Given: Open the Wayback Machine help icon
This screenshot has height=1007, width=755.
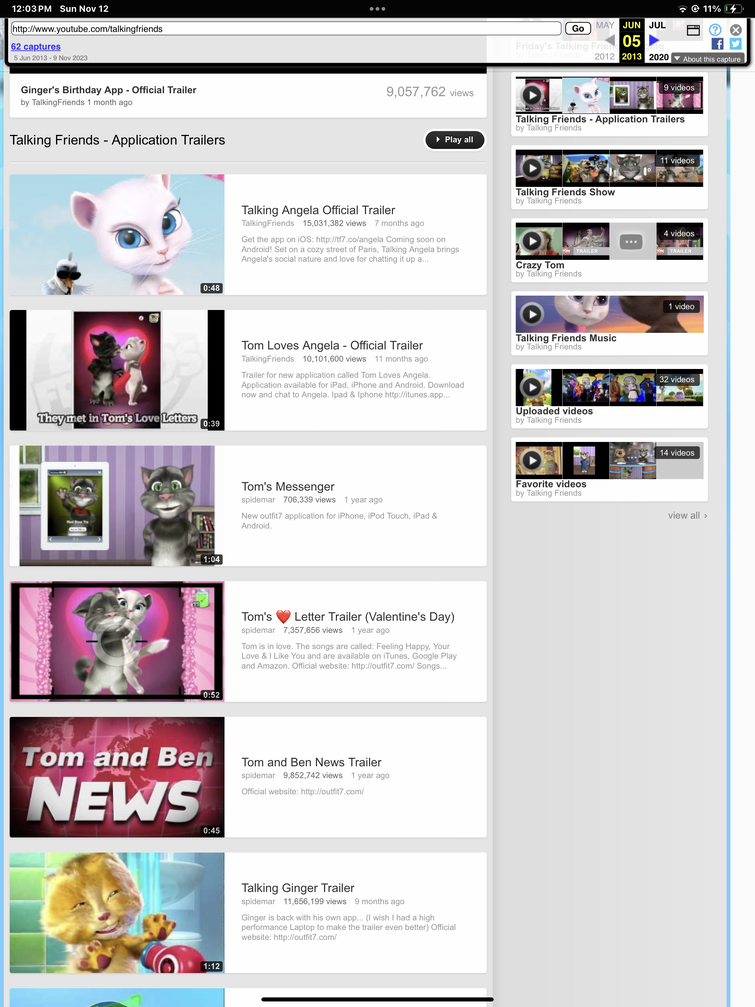Looking at the screenshot, I should click(715, 30).
